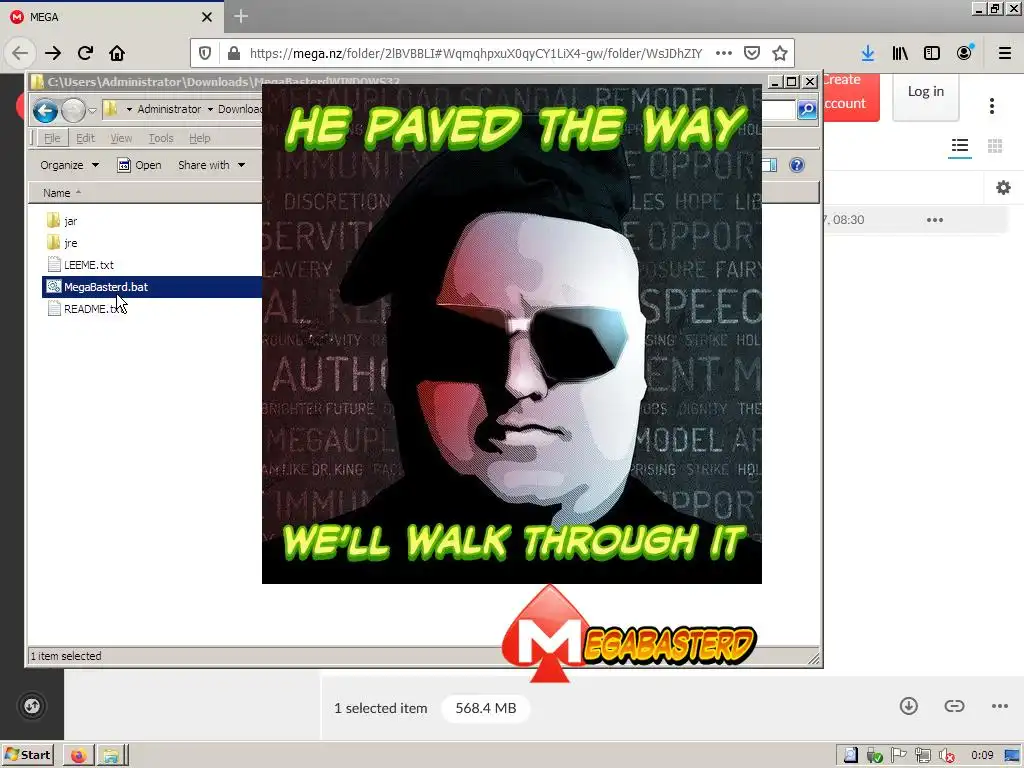The width and height of the screenshot is (1024, 768).
Task: Open Firefox library icon
Action: (x=900, y=53)
